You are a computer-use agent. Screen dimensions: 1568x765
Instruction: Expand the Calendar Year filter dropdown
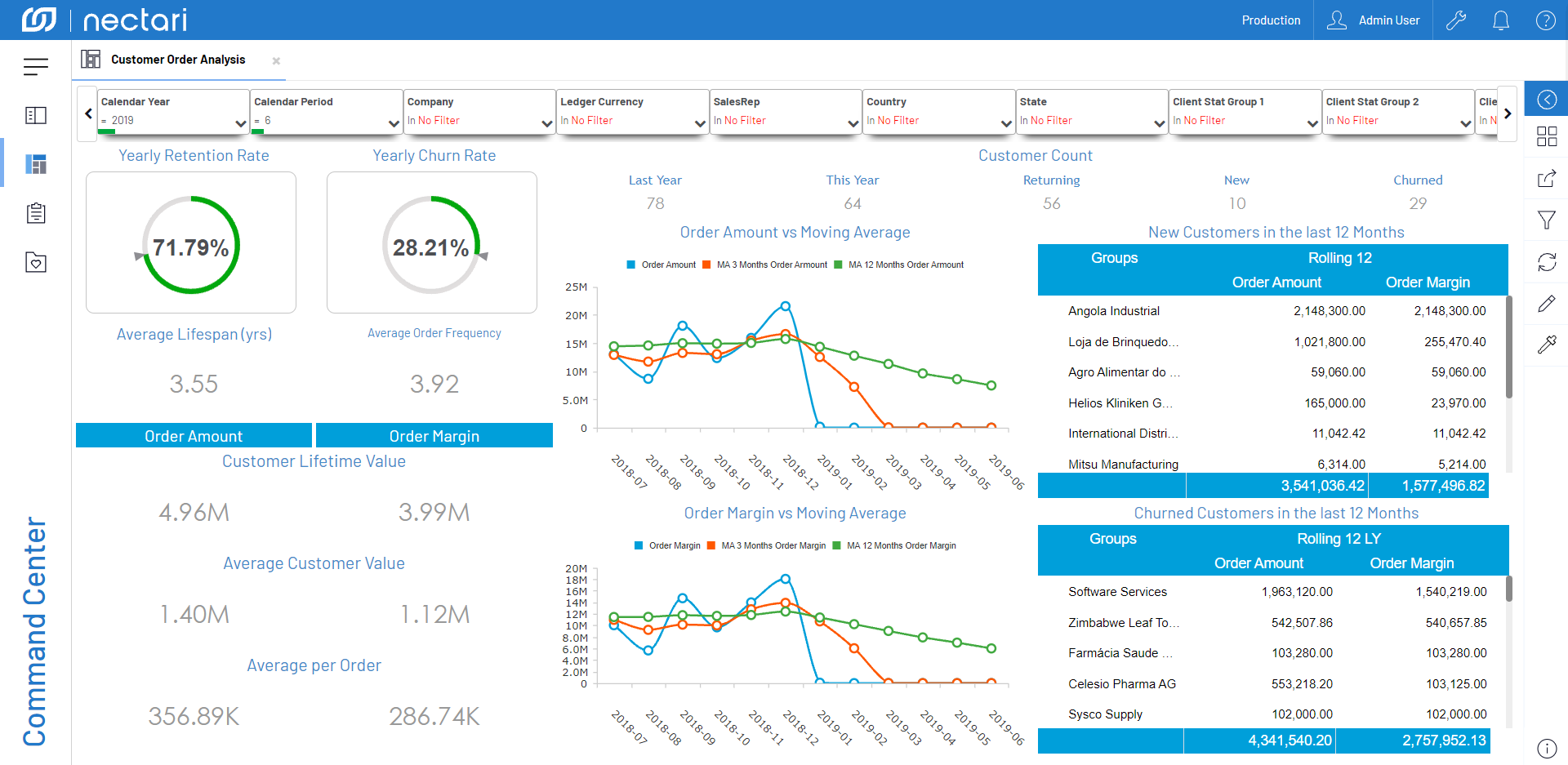(x=240, y=123)
